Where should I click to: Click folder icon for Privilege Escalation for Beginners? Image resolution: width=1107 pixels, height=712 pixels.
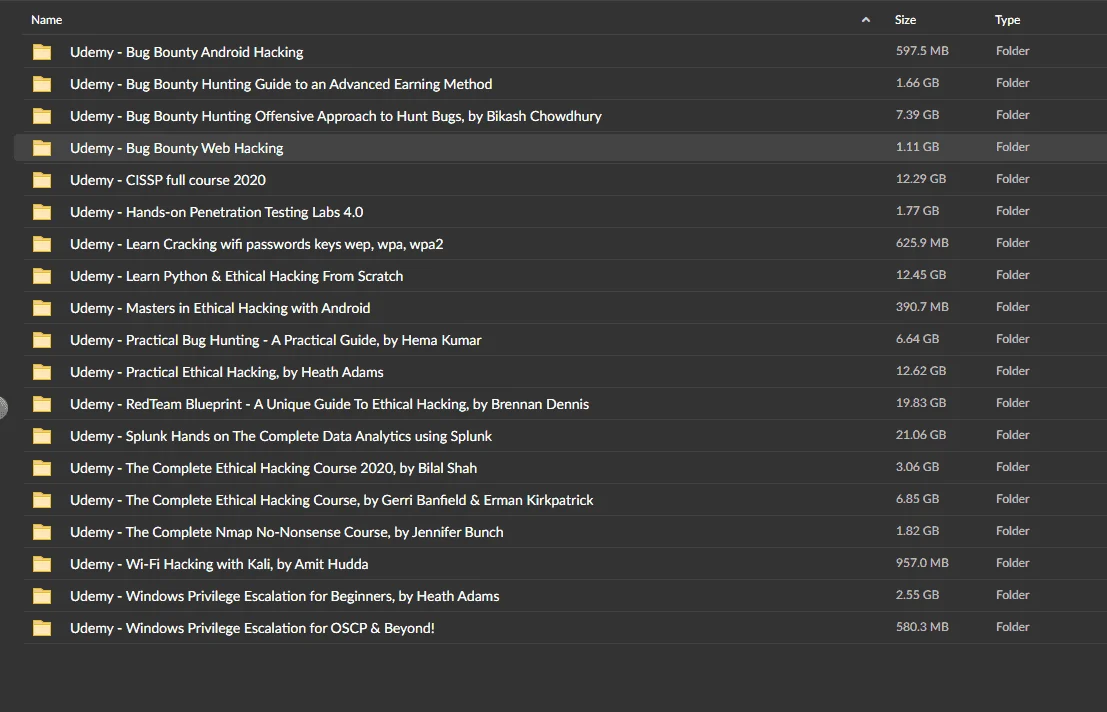click(x=42, y=596)
